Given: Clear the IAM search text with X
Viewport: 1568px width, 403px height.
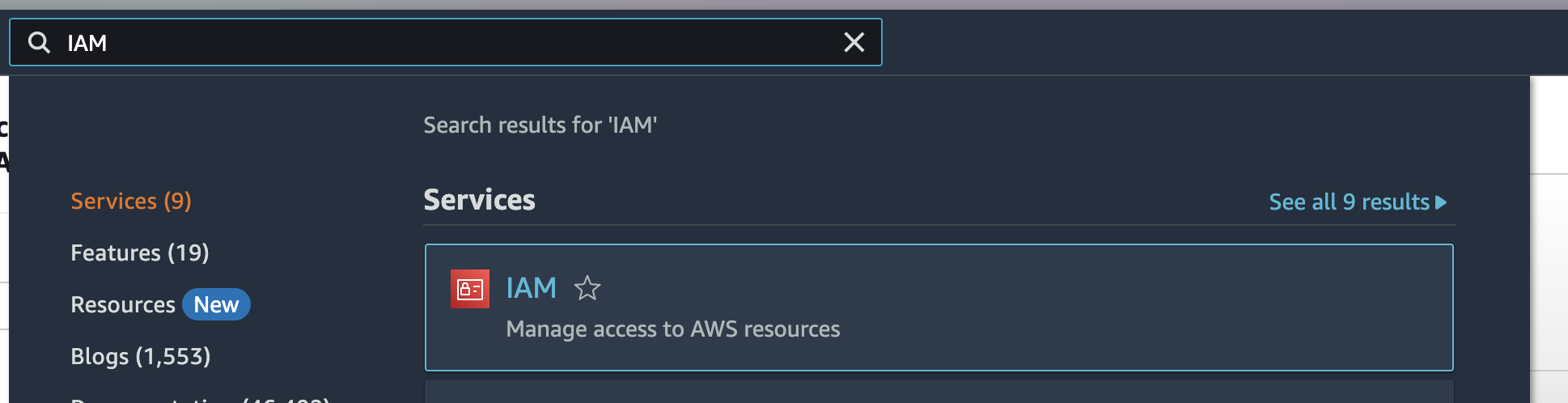Looking at the screenshot, I should tap(854, 42).
